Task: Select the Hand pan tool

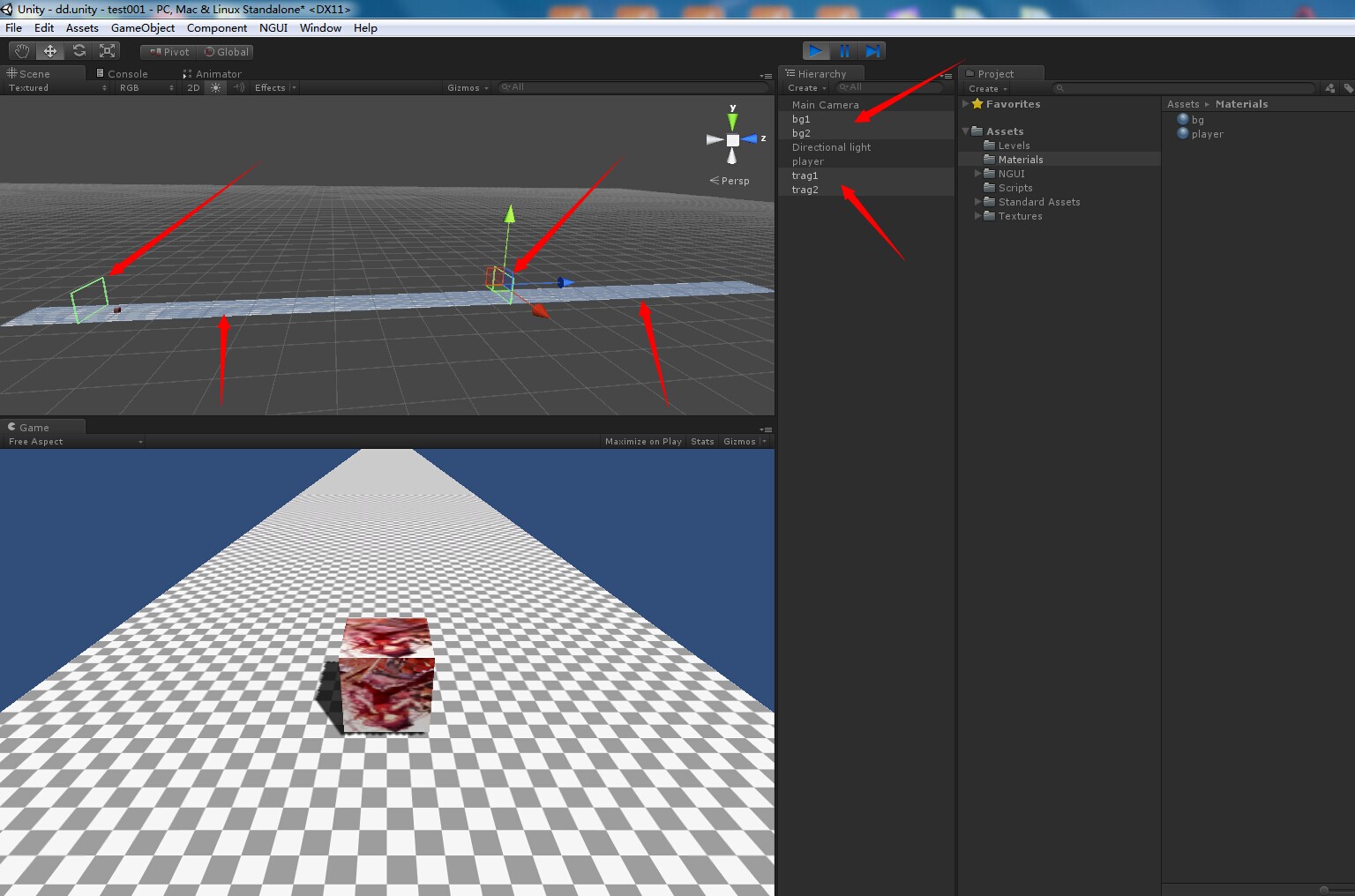Action: point(21,50)
